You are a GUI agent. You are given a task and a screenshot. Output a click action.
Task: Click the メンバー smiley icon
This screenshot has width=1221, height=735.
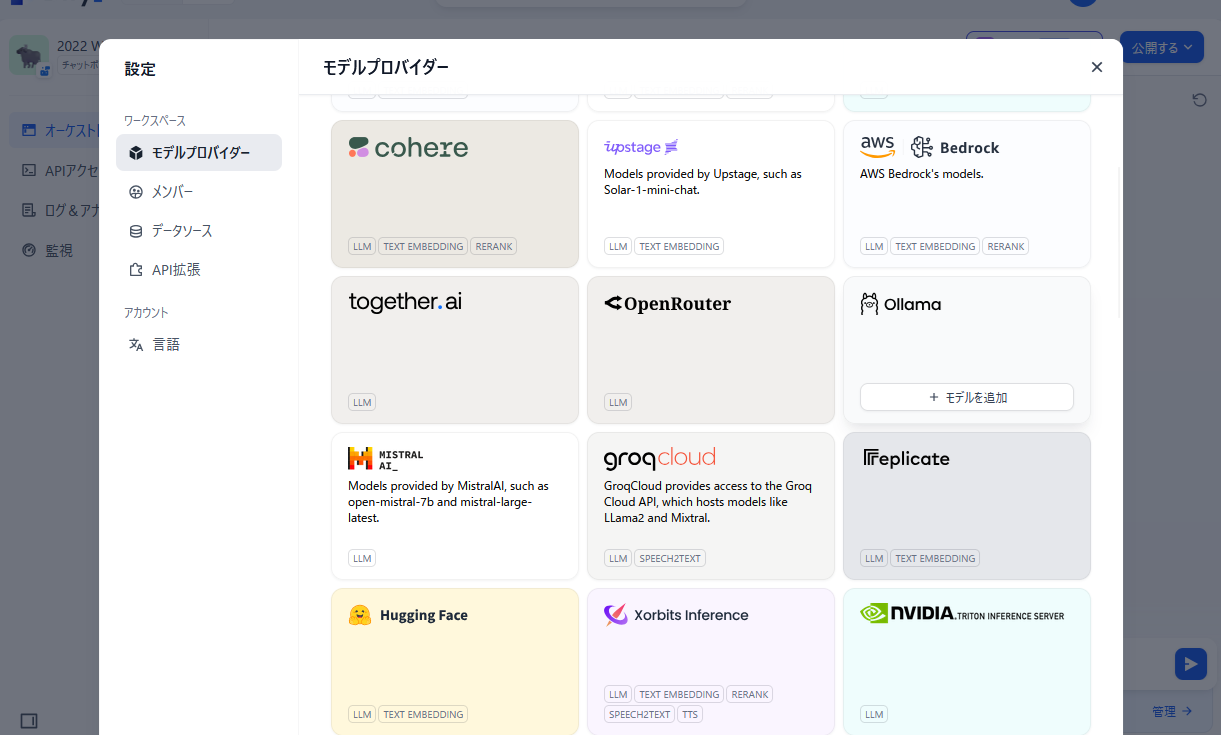pos(136,192)
